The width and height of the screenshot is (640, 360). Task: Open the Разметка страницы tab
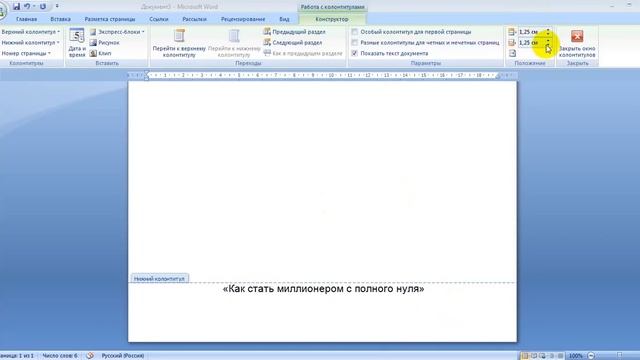pyautogui.click(x=110, y=19)
